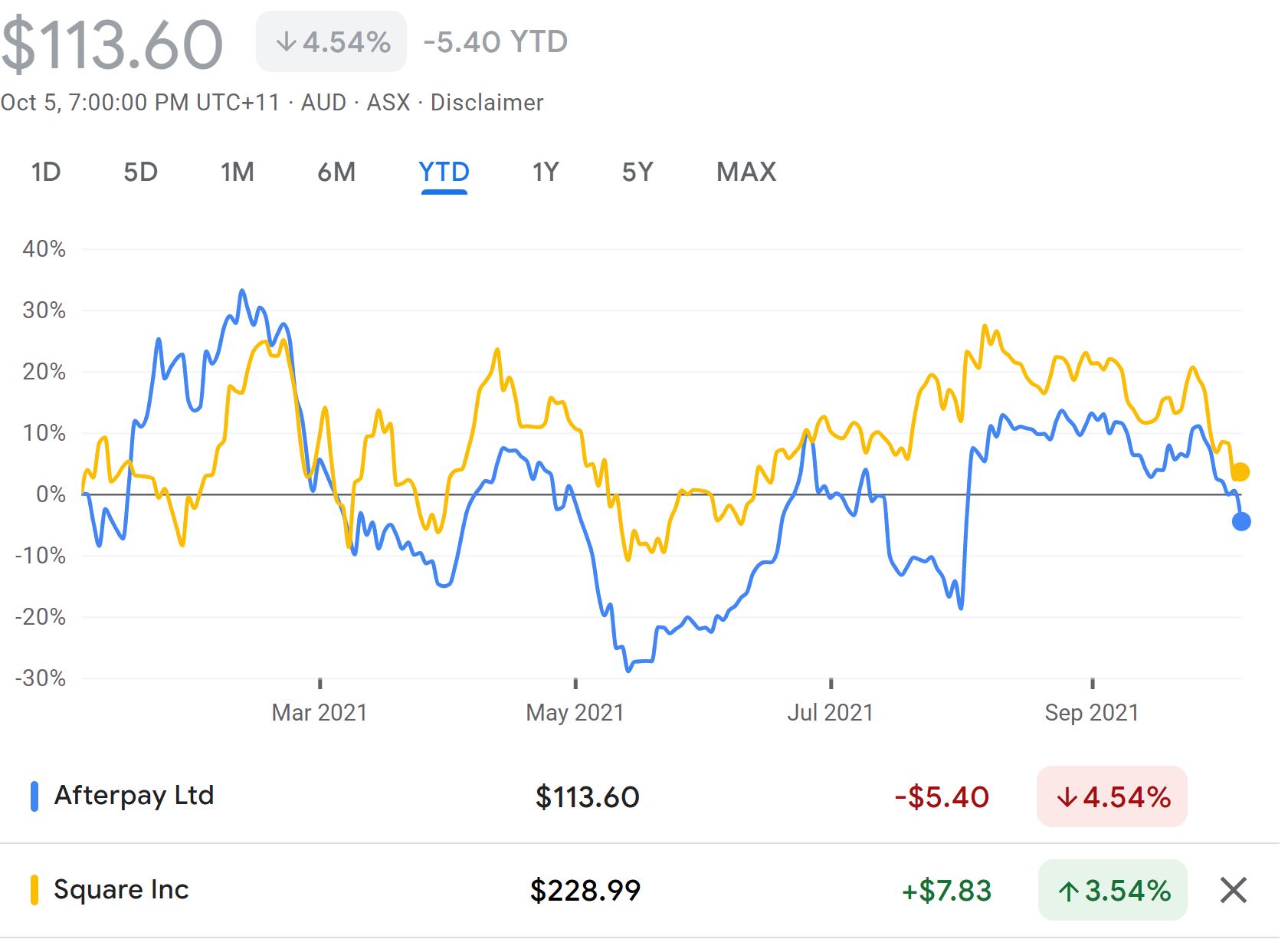Select the 6M time period
This screenshot has width=1288, height=949.
pyautogui.click(x=336, y=172)
